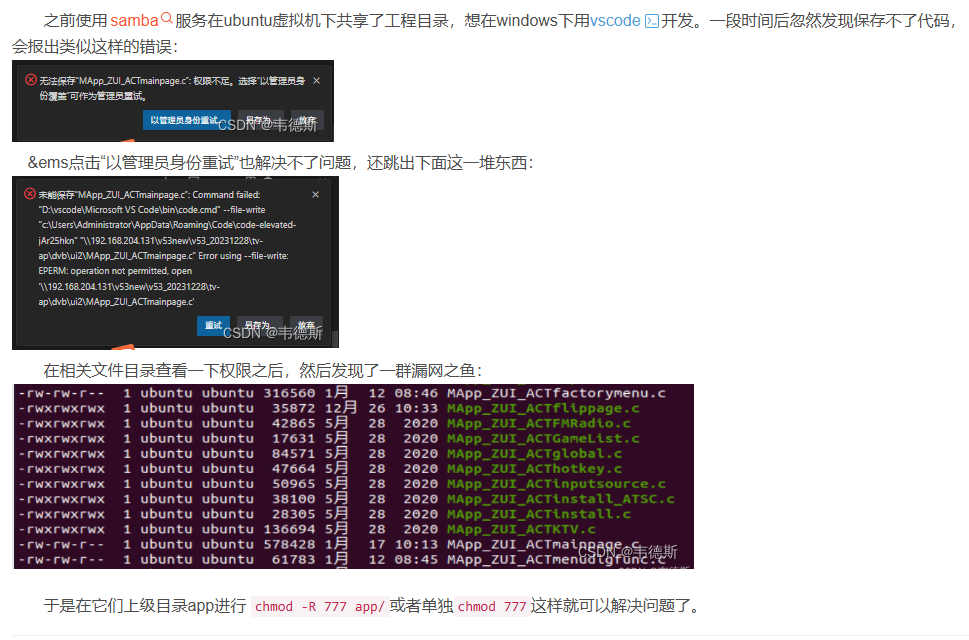Close the Command failed error dialog
This screenshot has width=969, height=640.
point(315,194)
